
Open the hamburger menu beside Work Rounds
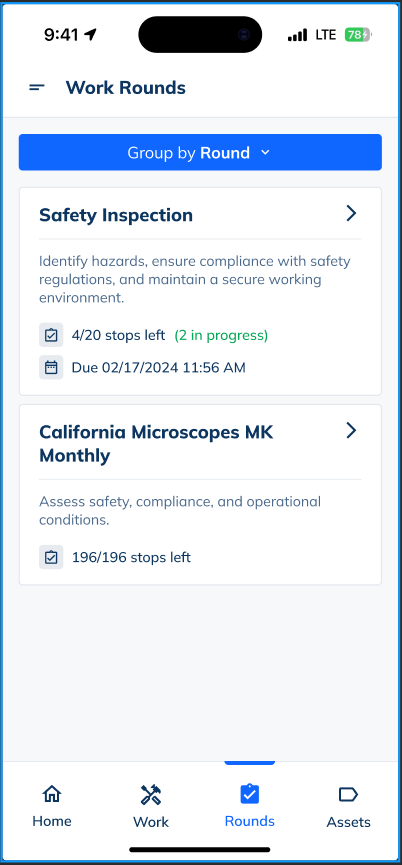[x=37, y=87]
